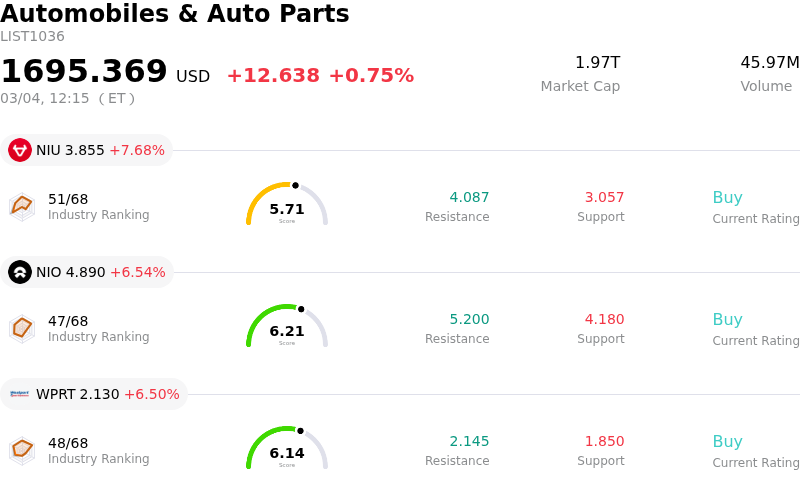Click WPRT industry ranking radar icon
Viewport: 800px width, 488px height.
22,450
